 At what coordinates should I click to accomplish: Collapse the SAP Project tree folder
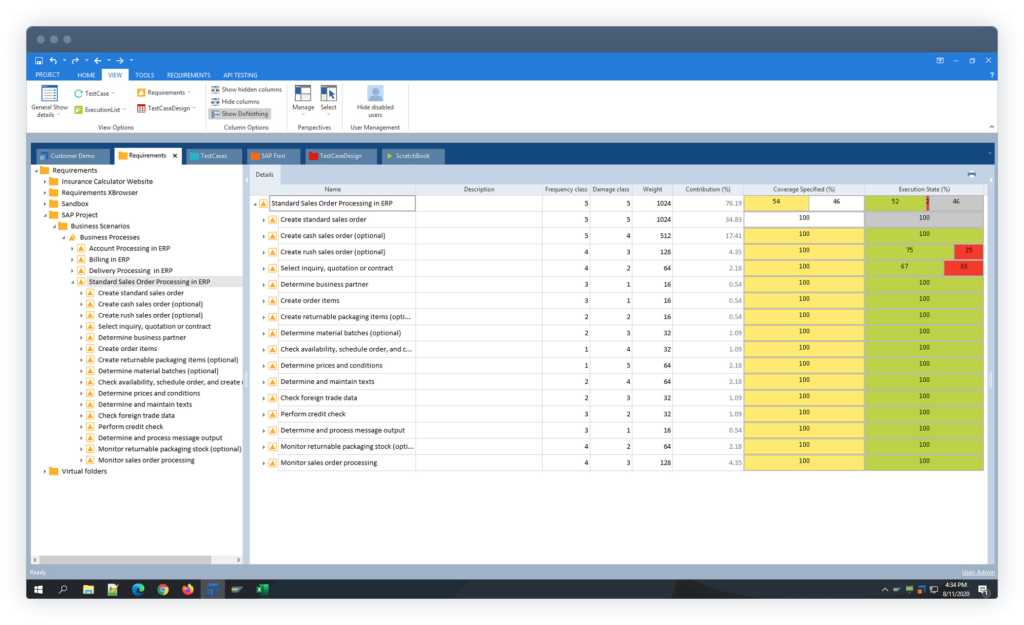coord(45,215)
